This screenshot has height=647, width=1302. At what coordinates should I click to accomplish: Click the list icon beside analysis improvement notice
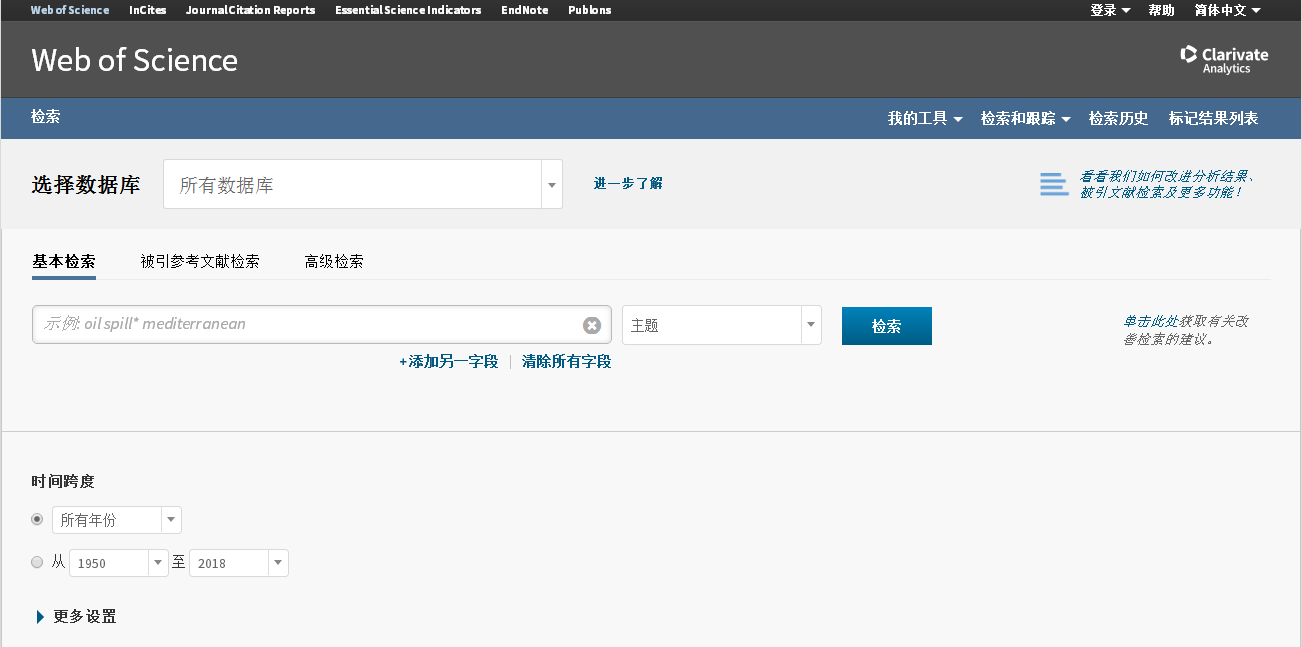(1054, 184)
